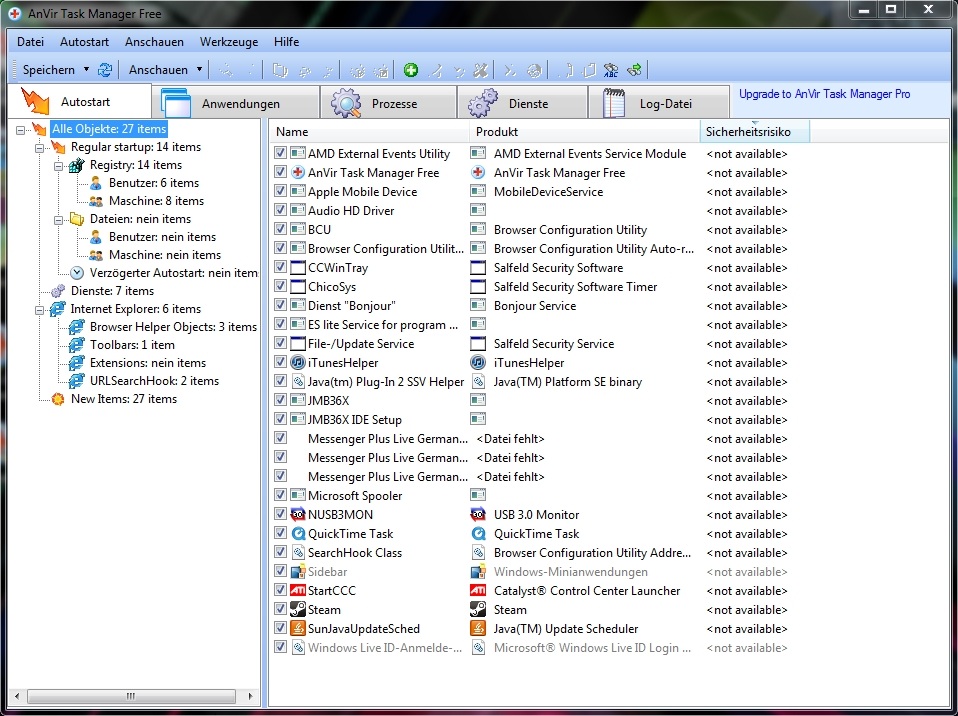This screenshot has height=716, width=958.
Task: Click the AnVir Task Manager Free name icon
Action: click(x=298, y=173)
